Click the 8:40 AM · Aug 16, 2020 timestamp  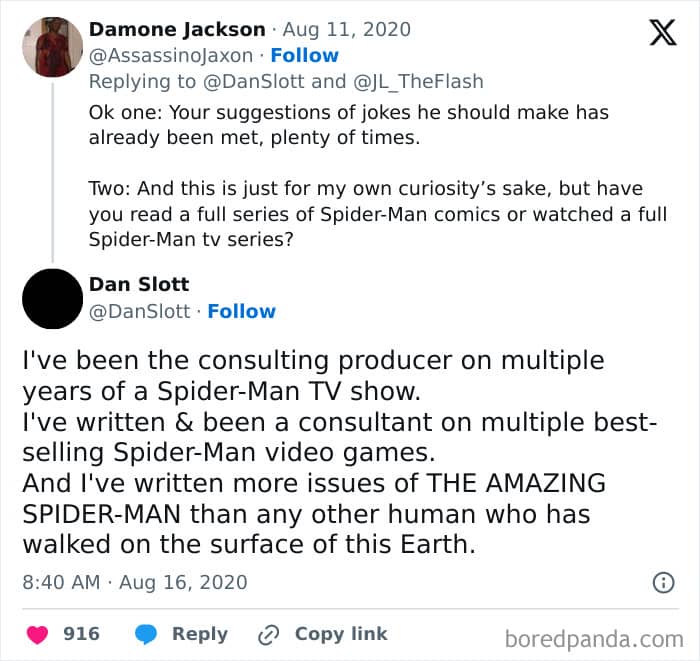pyautogui.click(x=133, y=582)
